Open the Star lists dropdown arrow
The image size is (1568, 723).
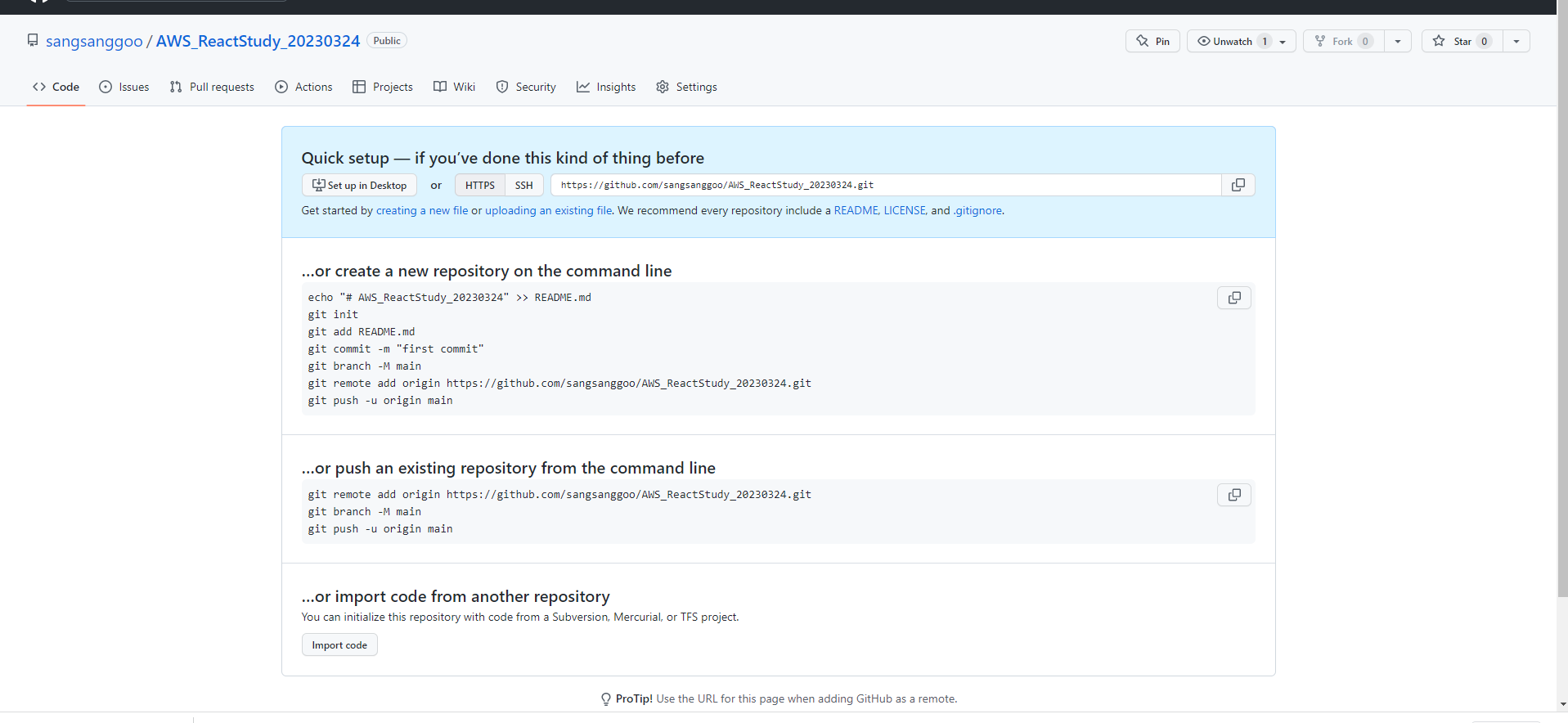click(1516, 41)
